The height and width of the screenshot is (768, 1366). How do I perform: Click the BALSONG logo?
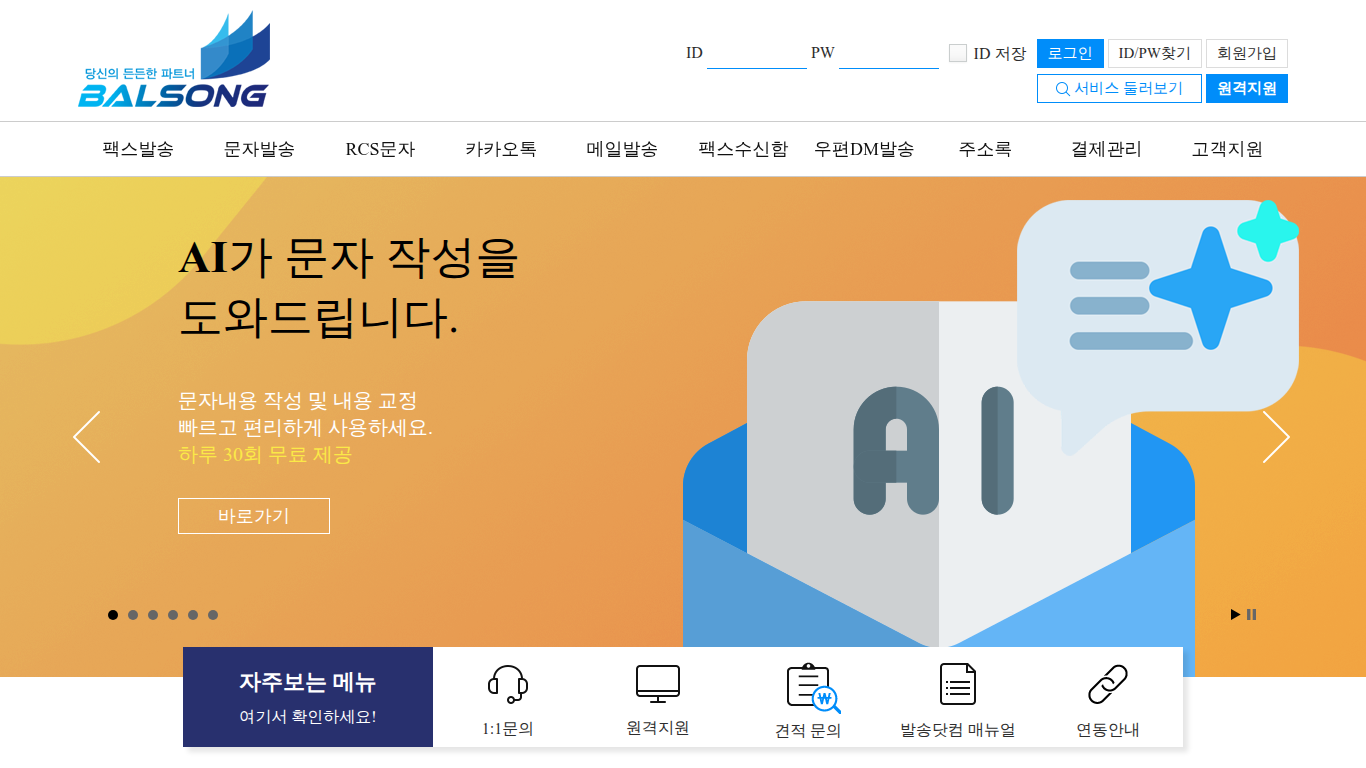(174, 59)
